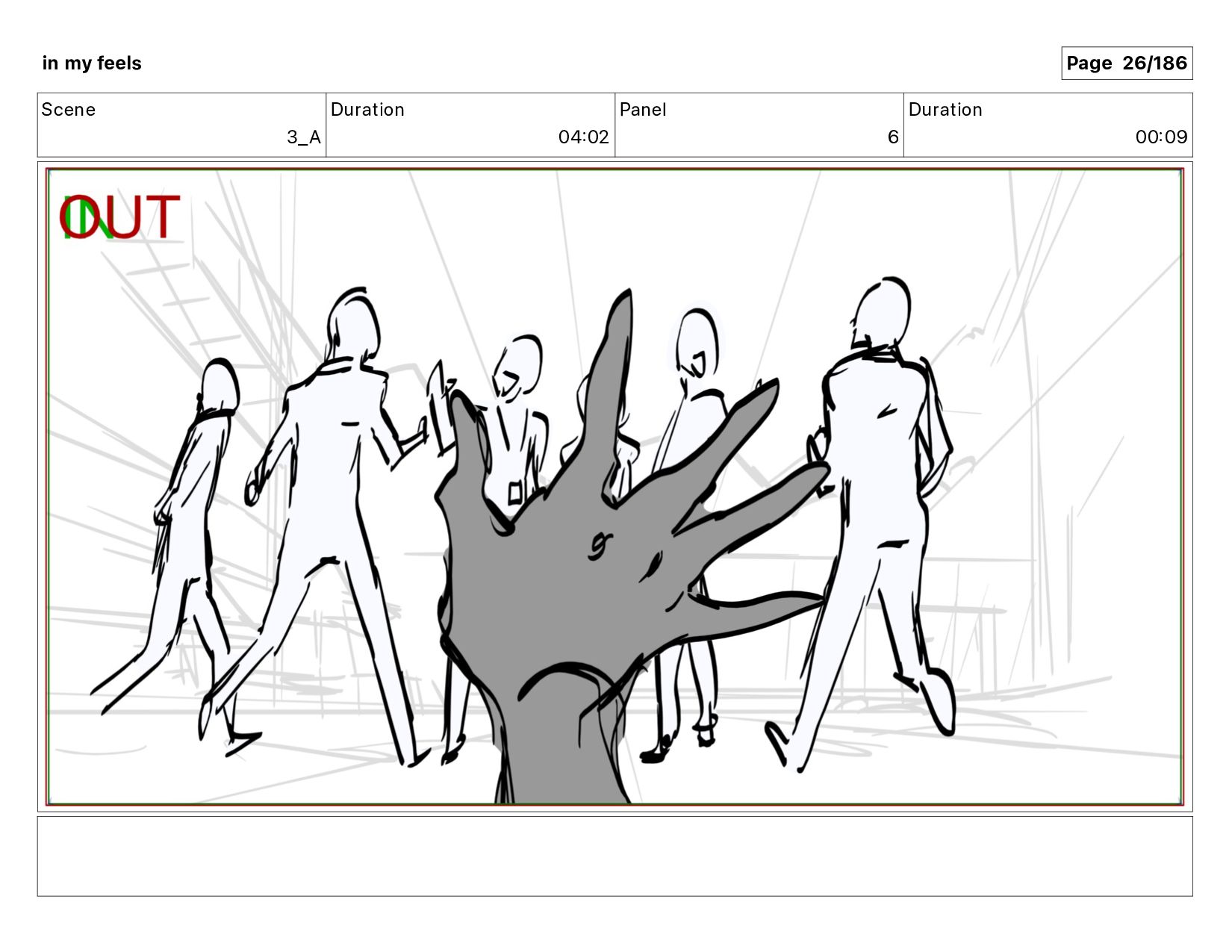Click the Page 26/186 indicator box
Image resolution: width=1232 pixels, height=952 pixels.
coord(1127,63)
